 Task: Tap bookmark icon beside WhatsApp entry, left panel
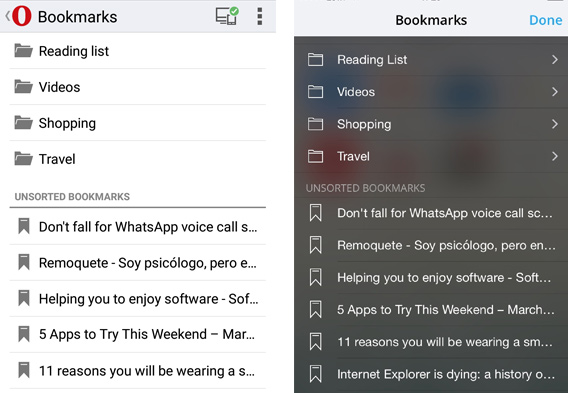click(x=24, y=226)
